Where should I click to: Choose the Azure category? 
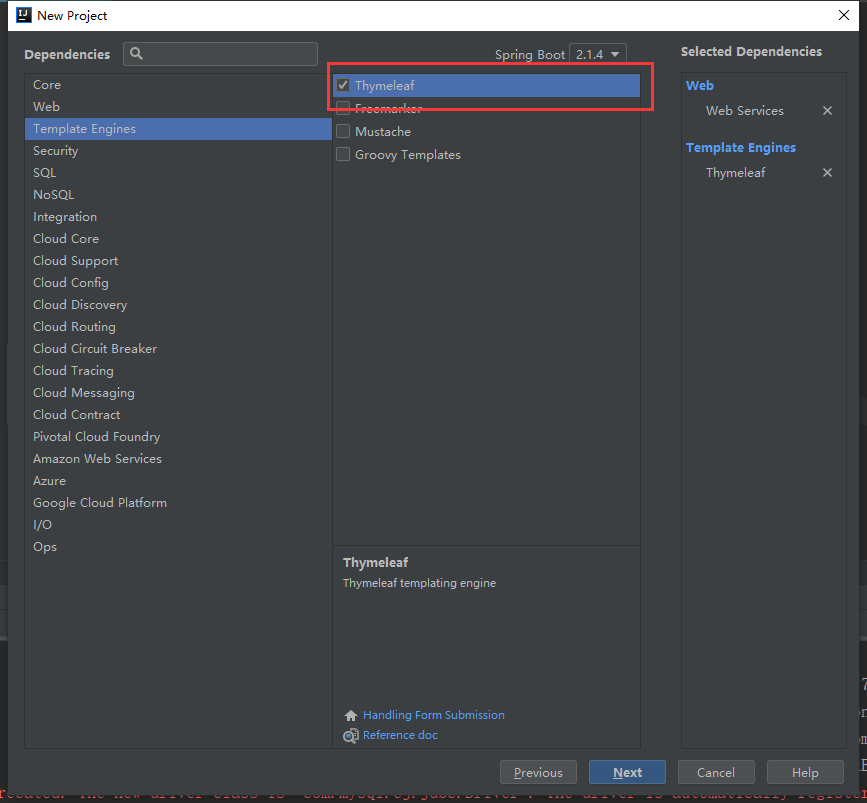coord(178,481)
